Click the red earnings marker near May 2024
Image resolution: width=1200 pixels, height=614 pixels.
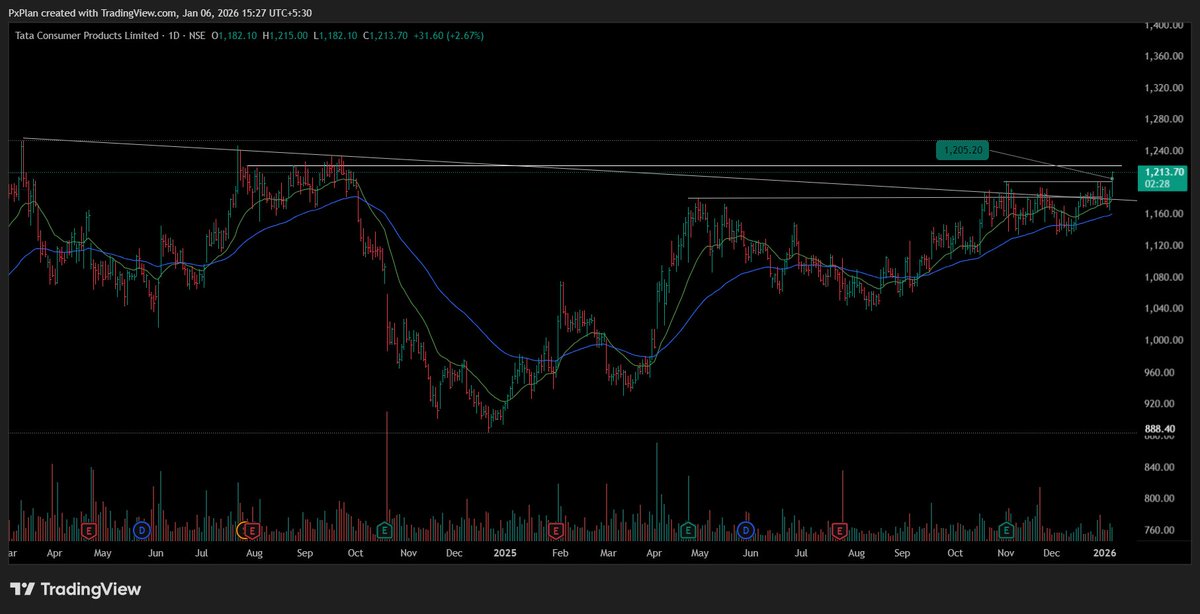pos(90,529)
